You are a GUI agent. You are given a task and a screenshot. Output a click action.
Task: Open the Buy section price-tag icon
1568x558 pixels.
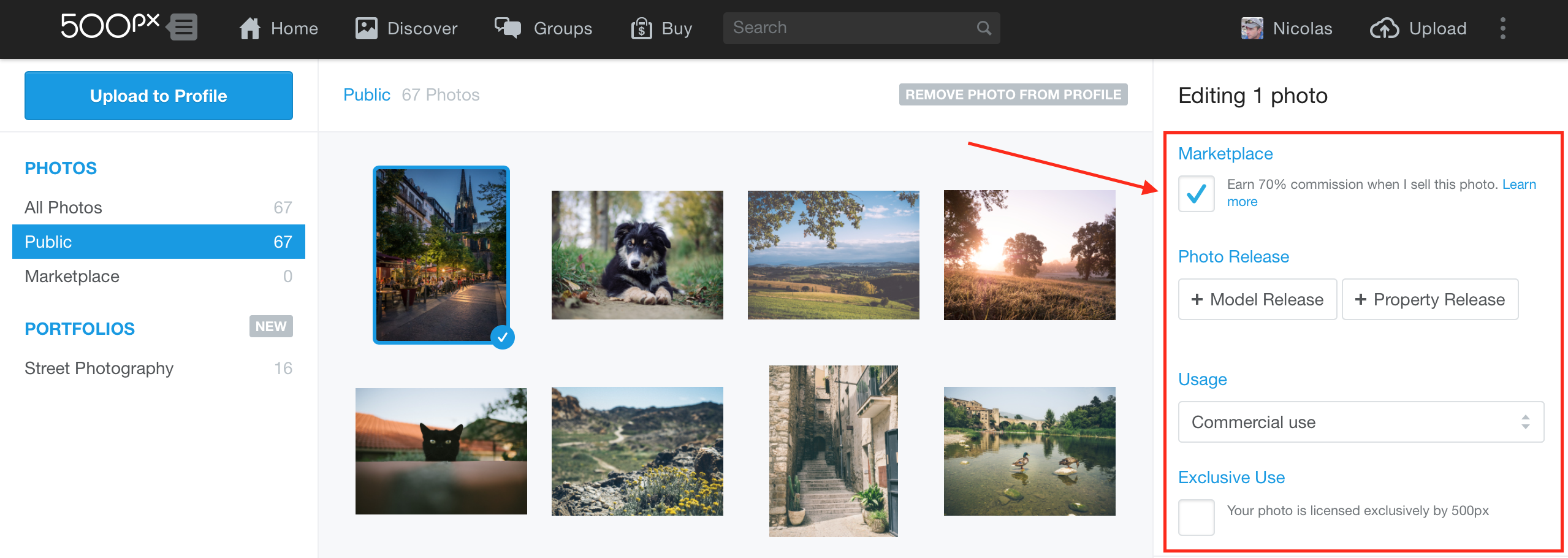641,28
